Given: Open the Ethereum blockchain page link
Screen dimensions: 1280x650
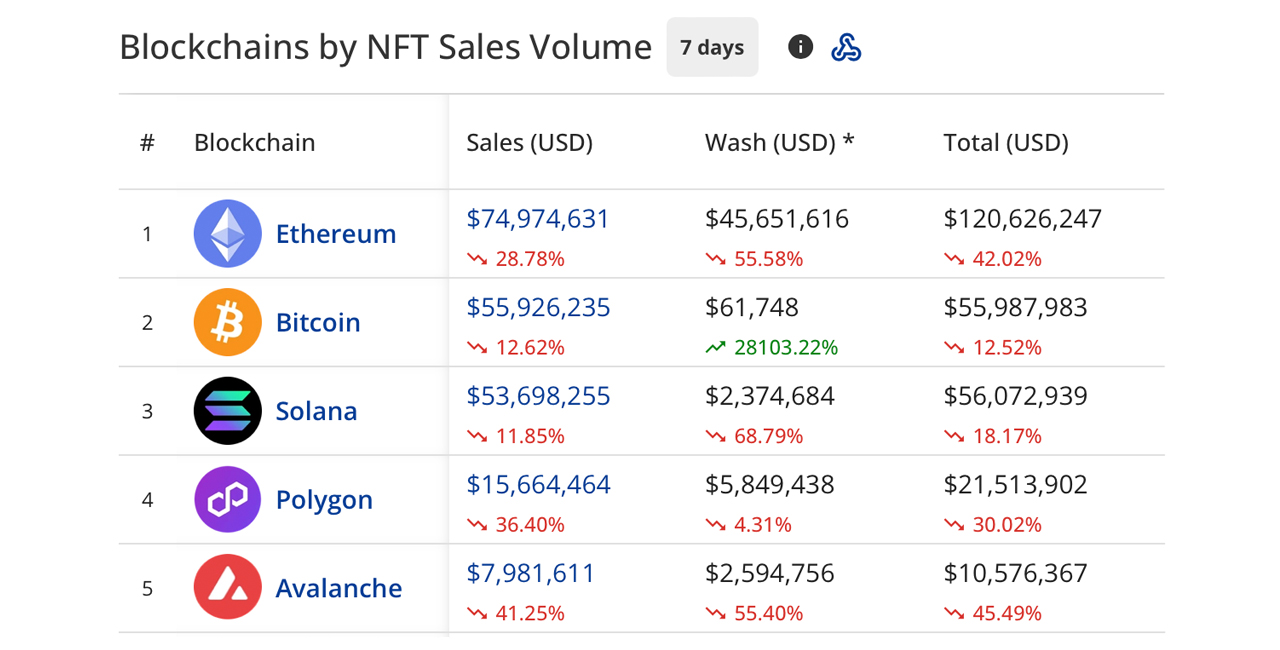Looking at the screenshot, I should tap(335, 233).
